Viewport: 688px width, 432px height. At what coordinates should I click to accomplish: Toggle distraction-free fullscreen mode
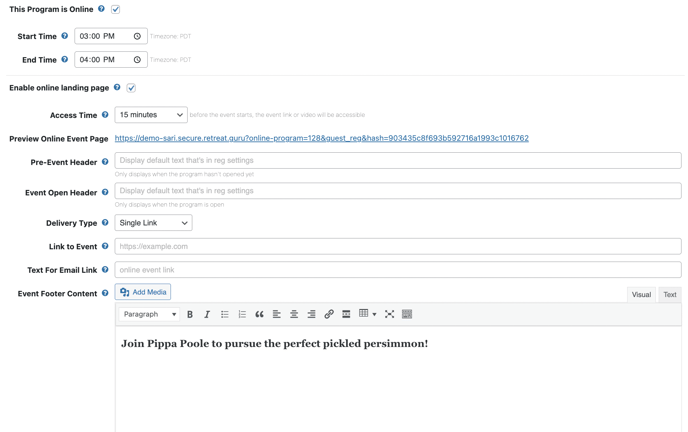tap(389, 314)
